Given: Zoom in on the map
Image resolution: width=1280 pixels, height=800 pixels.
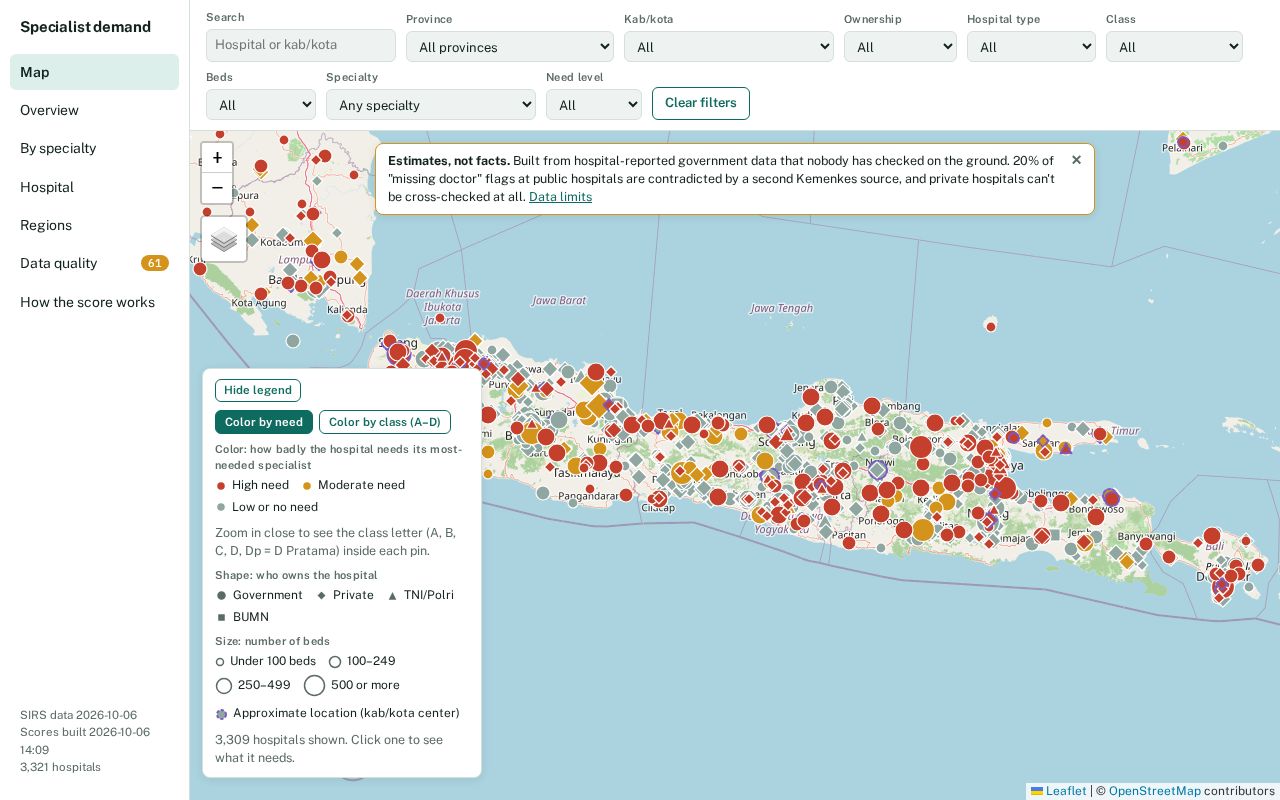Looking at the screenshot, I should point(217,158).
